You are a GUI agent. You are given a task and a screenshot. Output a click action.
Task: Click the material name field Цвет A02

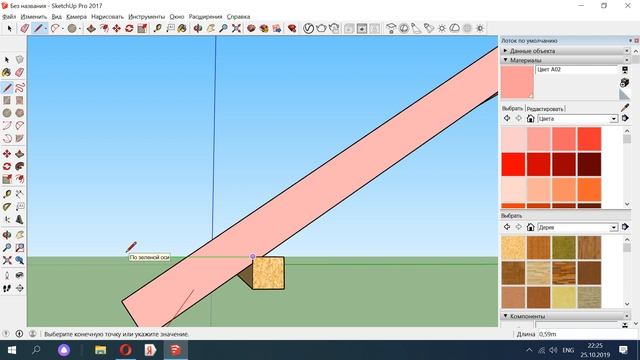point(577,70)
